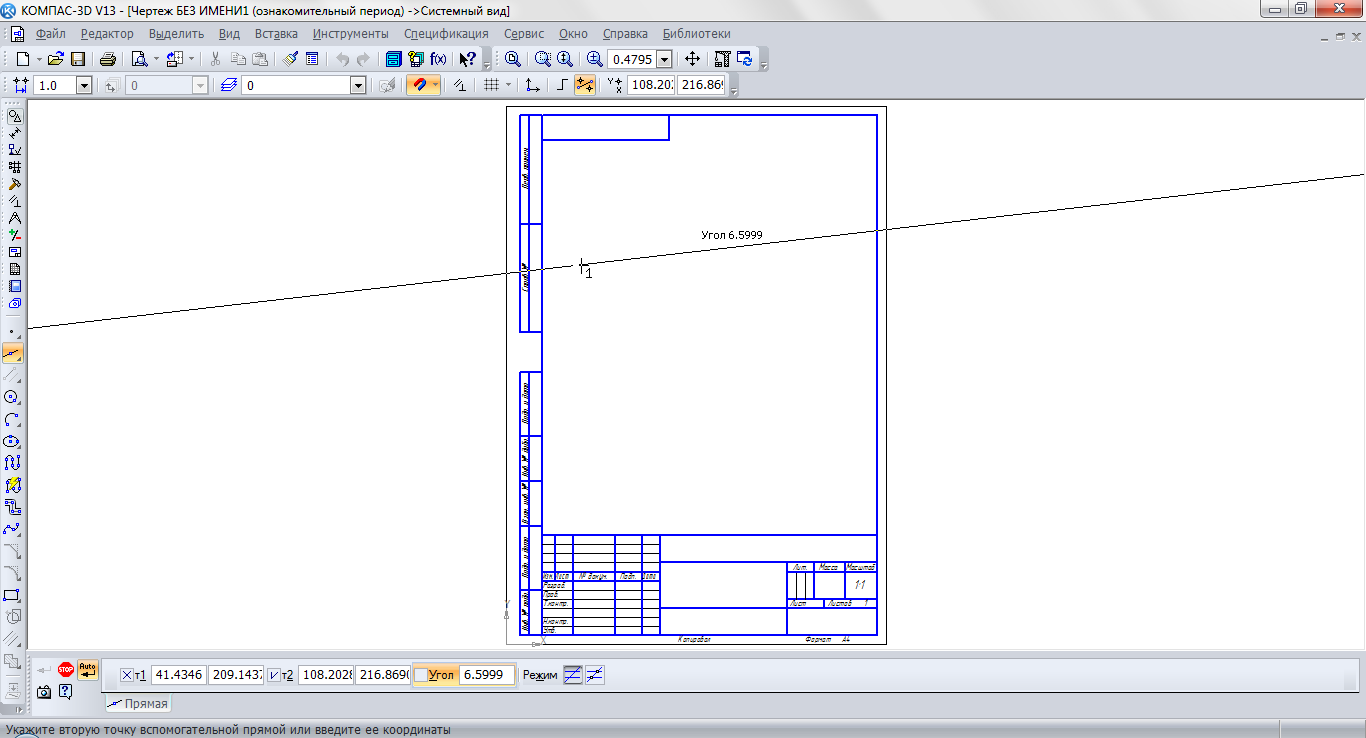Open the library manager icon

[x=416, y=59]
